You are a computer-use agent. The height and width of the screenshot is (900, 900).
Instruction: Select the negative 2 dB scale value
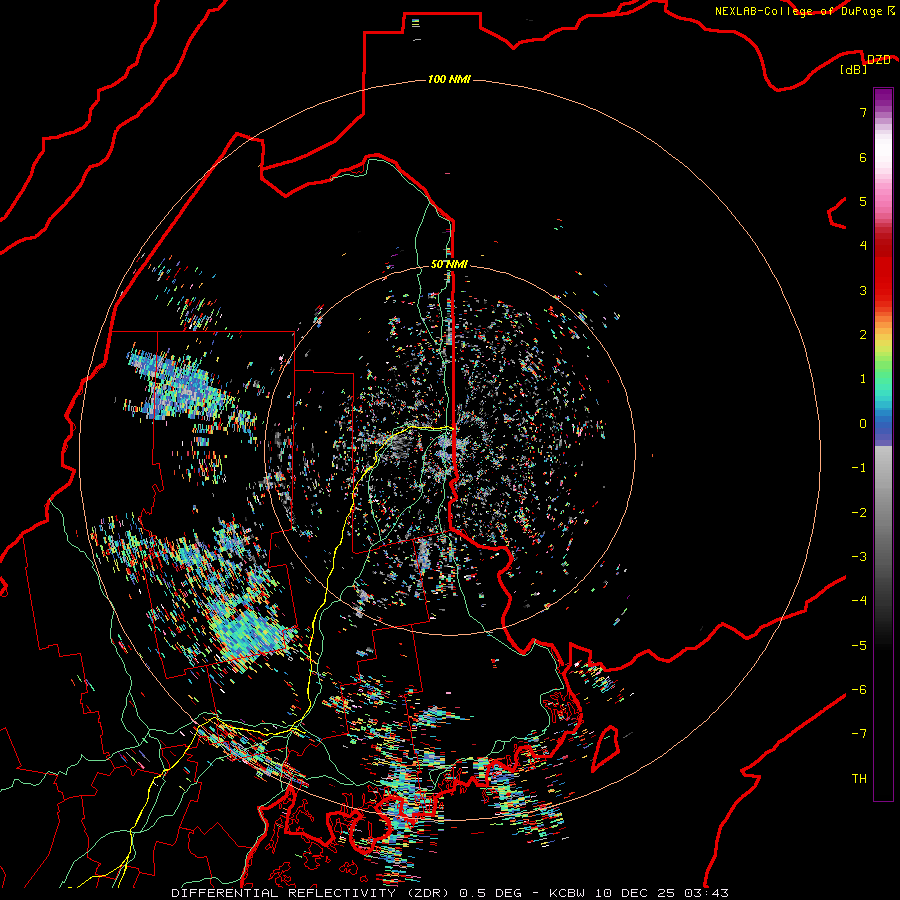[859, 513]
